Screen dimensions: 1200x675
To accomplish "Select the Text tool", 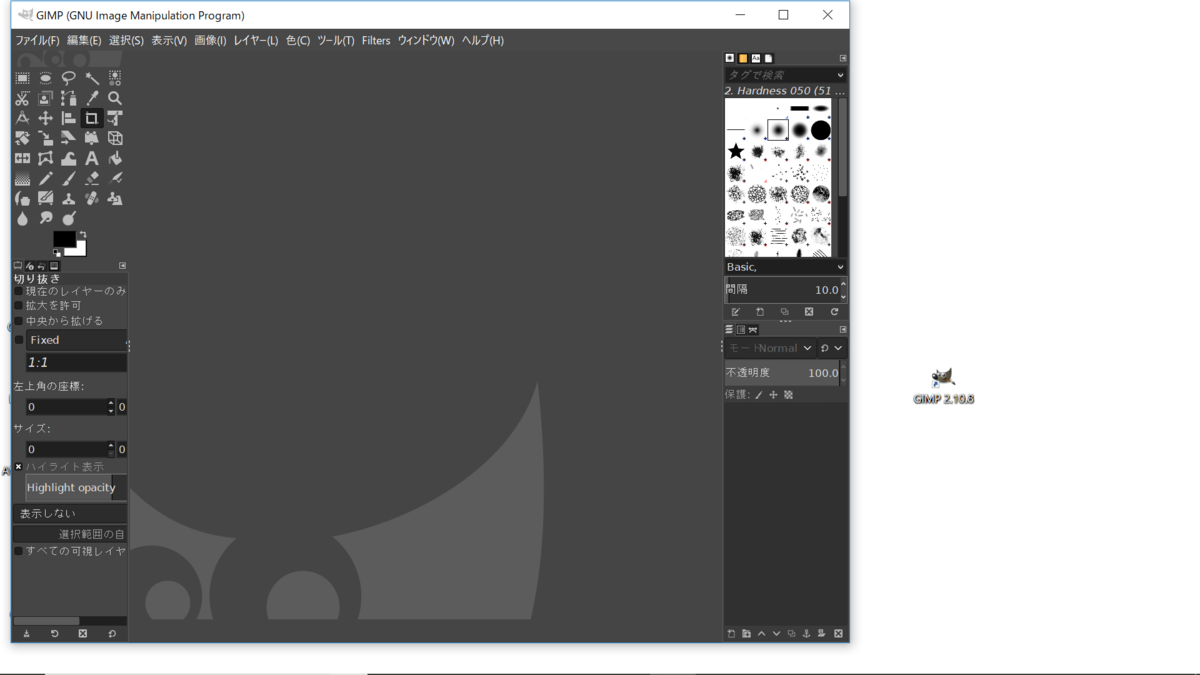I will (92, 158).
